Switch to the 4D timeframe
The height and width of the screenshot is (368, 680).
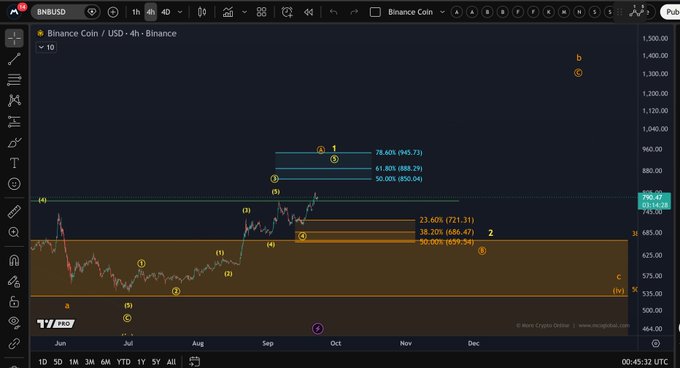(166, 12)
